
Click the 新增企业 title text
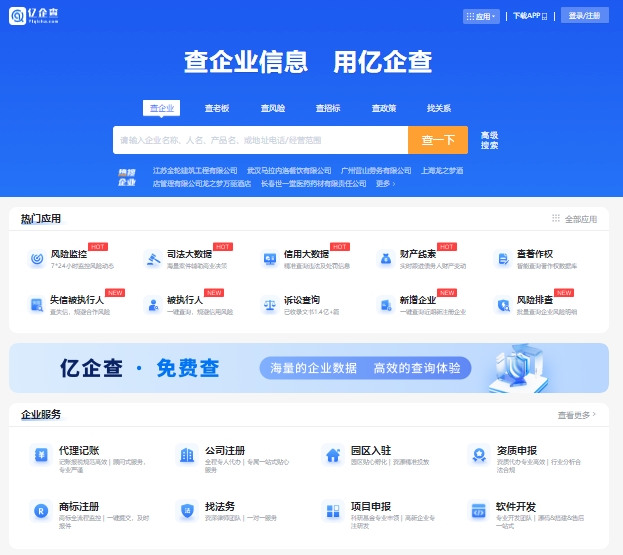coord(418,300)
